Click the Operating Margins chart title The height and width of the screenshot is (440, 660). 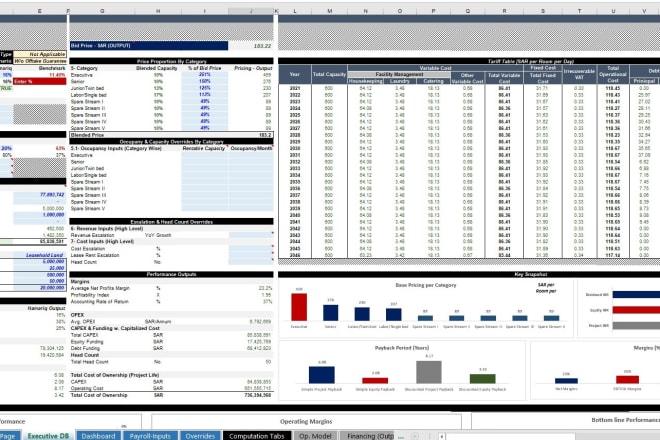coord(306,421)
